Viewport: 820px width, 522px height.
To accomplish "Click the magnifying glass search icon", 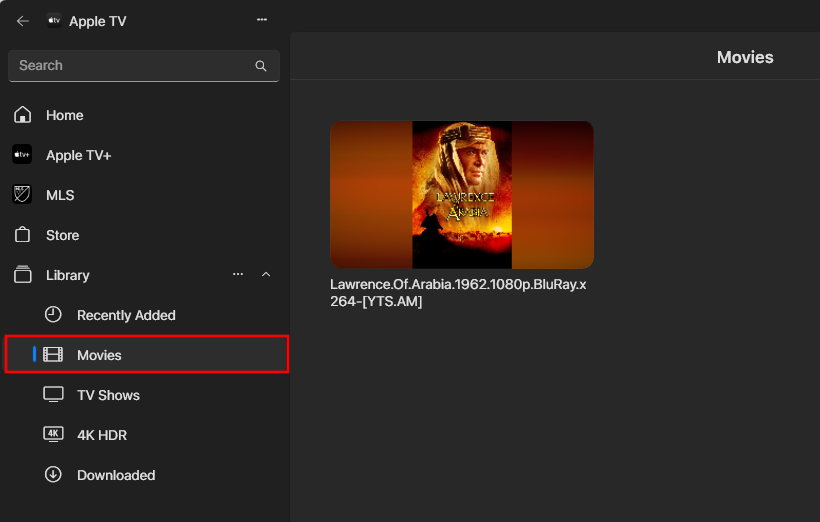I will pos(261,66).
